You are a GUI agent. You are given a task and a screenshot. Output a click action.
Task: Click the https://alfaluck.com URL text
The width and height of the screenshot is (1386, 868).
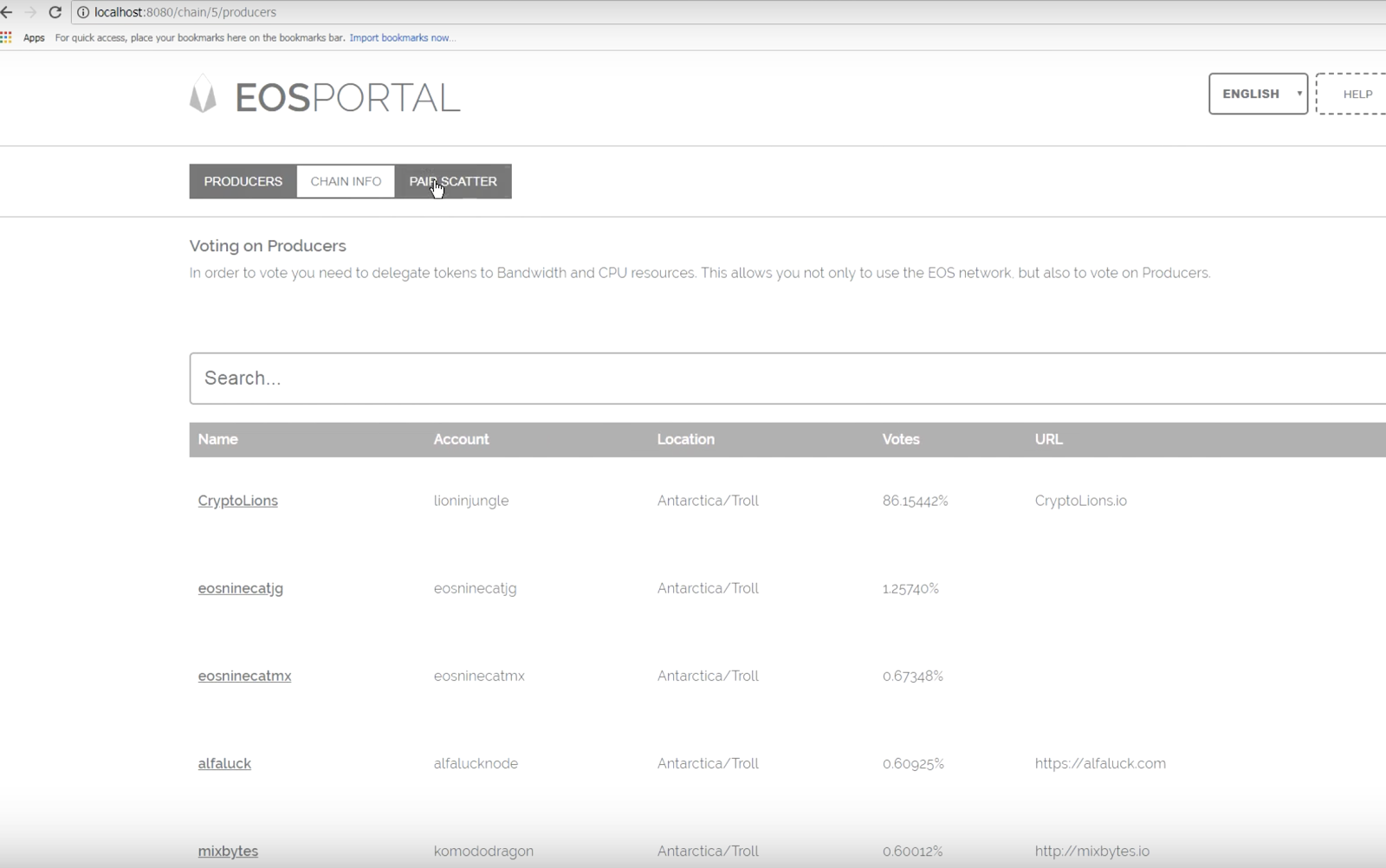click(1100, 763)
